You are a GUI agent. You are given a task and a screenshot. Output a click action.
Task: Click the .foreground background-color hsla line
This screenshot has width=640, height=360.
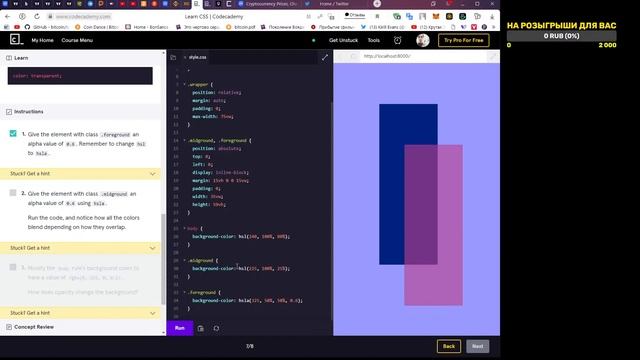coord(247,300)
